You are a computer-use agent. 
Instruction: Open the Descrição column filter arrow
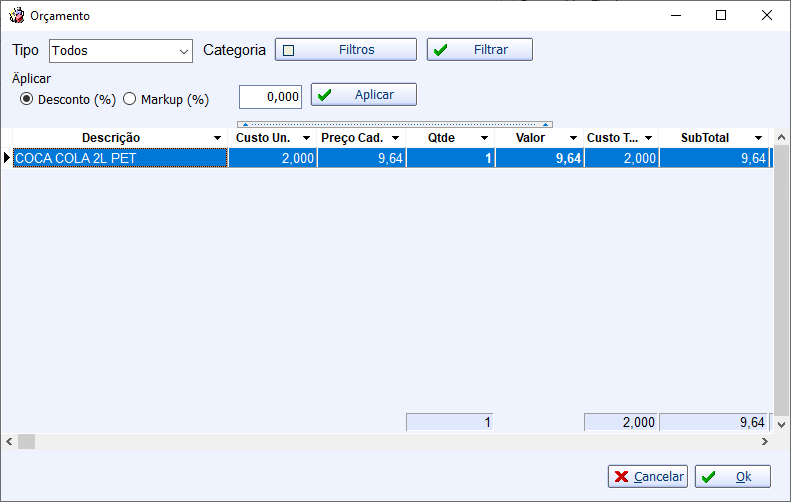(218, 138)
